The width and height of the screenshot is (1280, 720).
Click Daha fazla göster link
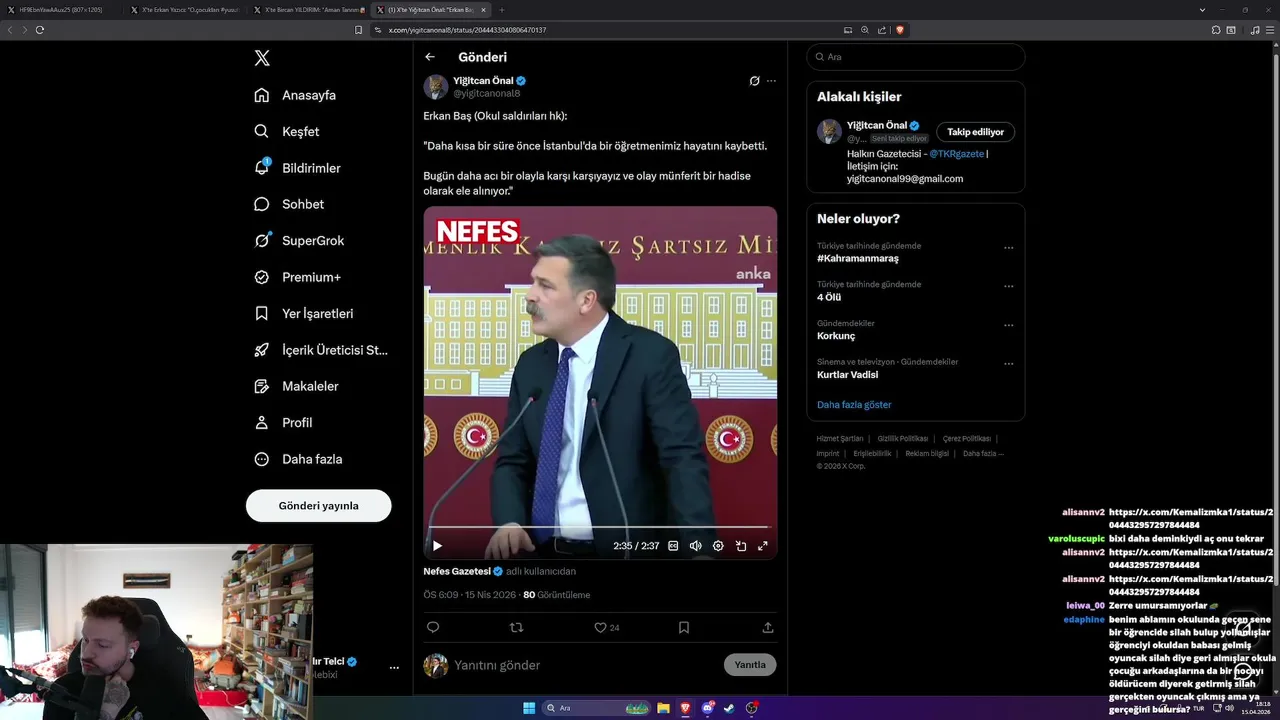854,405
